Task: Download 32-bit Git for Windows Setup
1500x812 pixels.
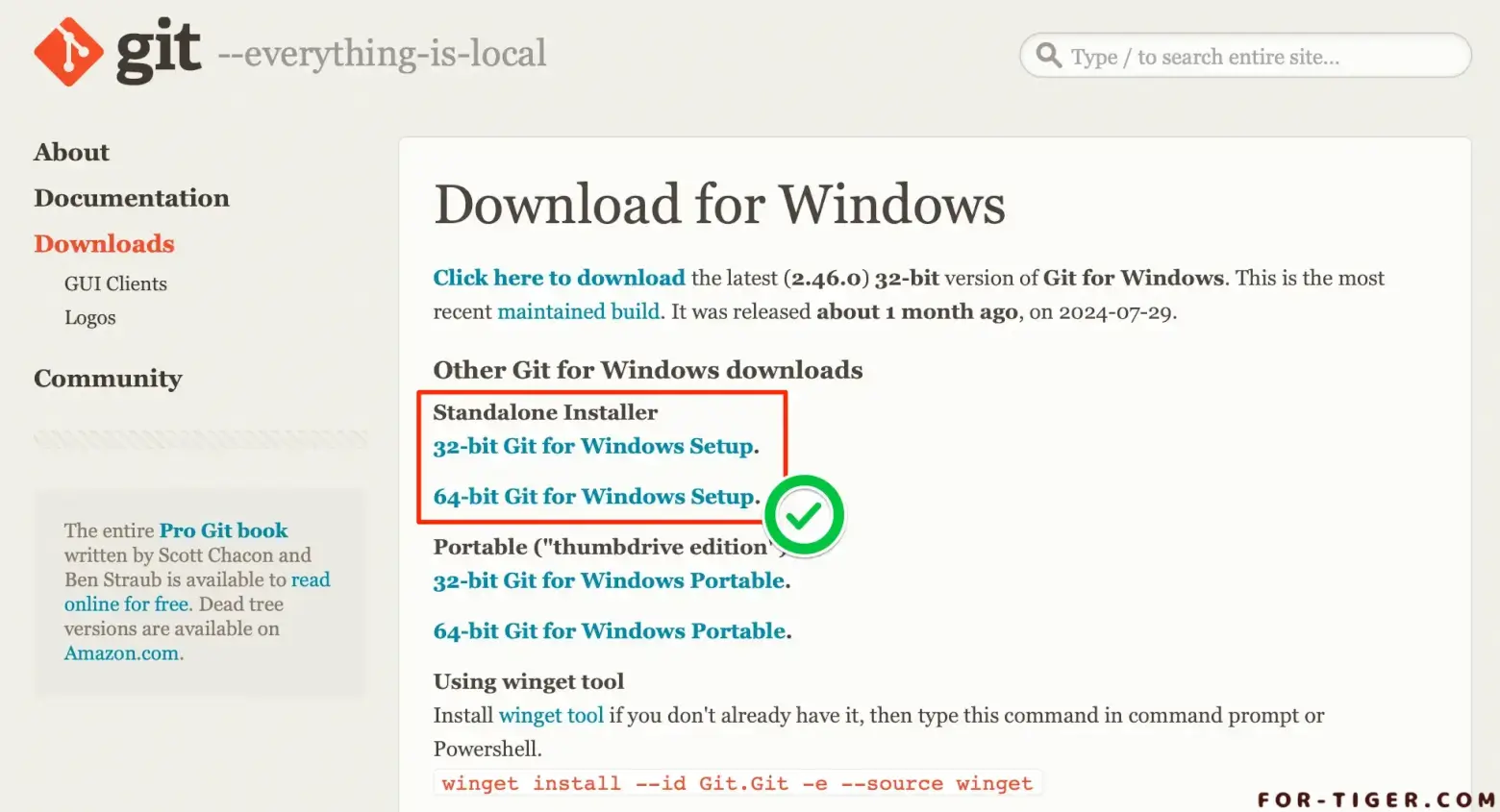Action: [x=593, y=446]
